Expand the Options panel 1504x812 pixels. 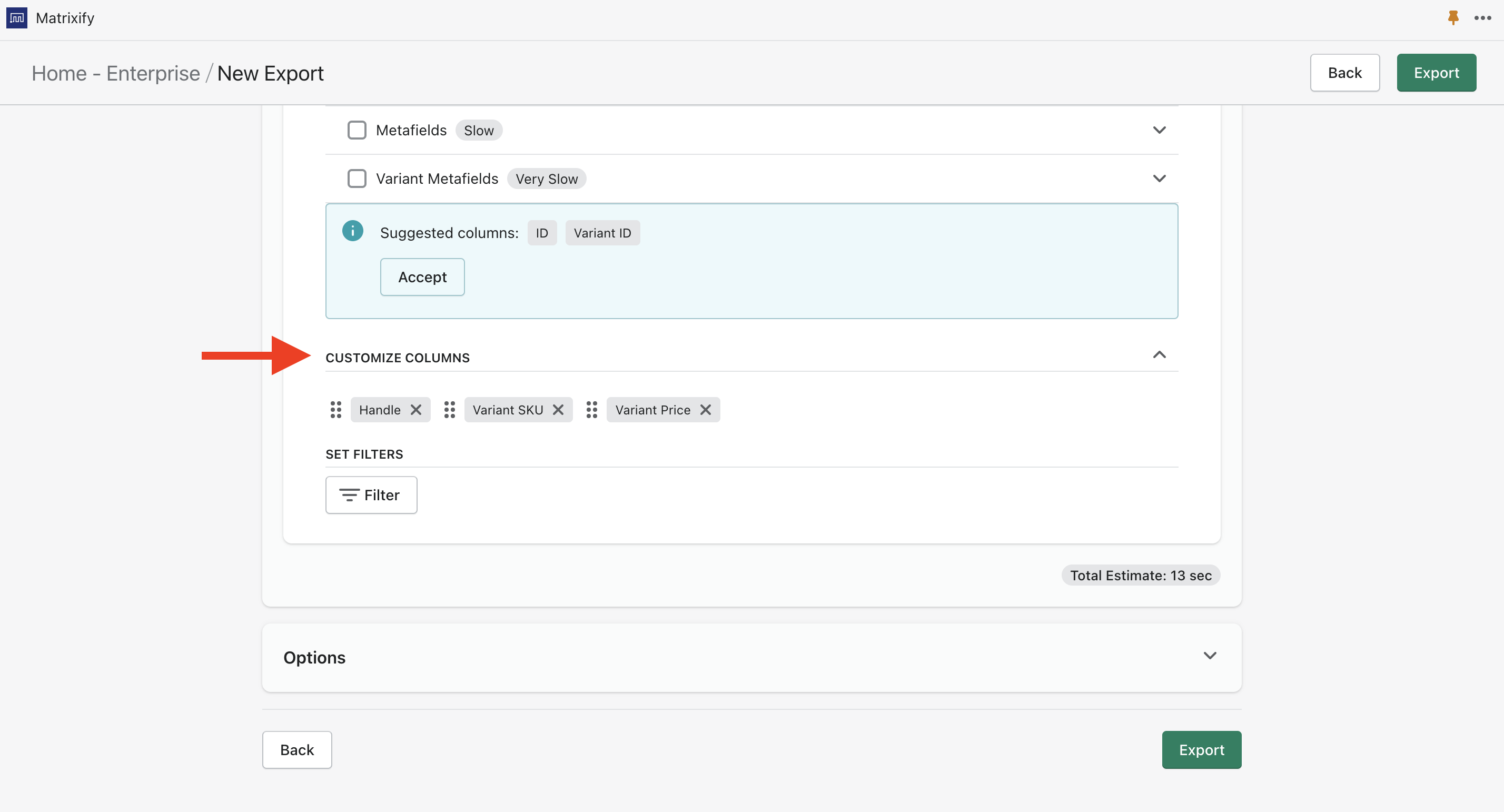[x=1210, y=656]
